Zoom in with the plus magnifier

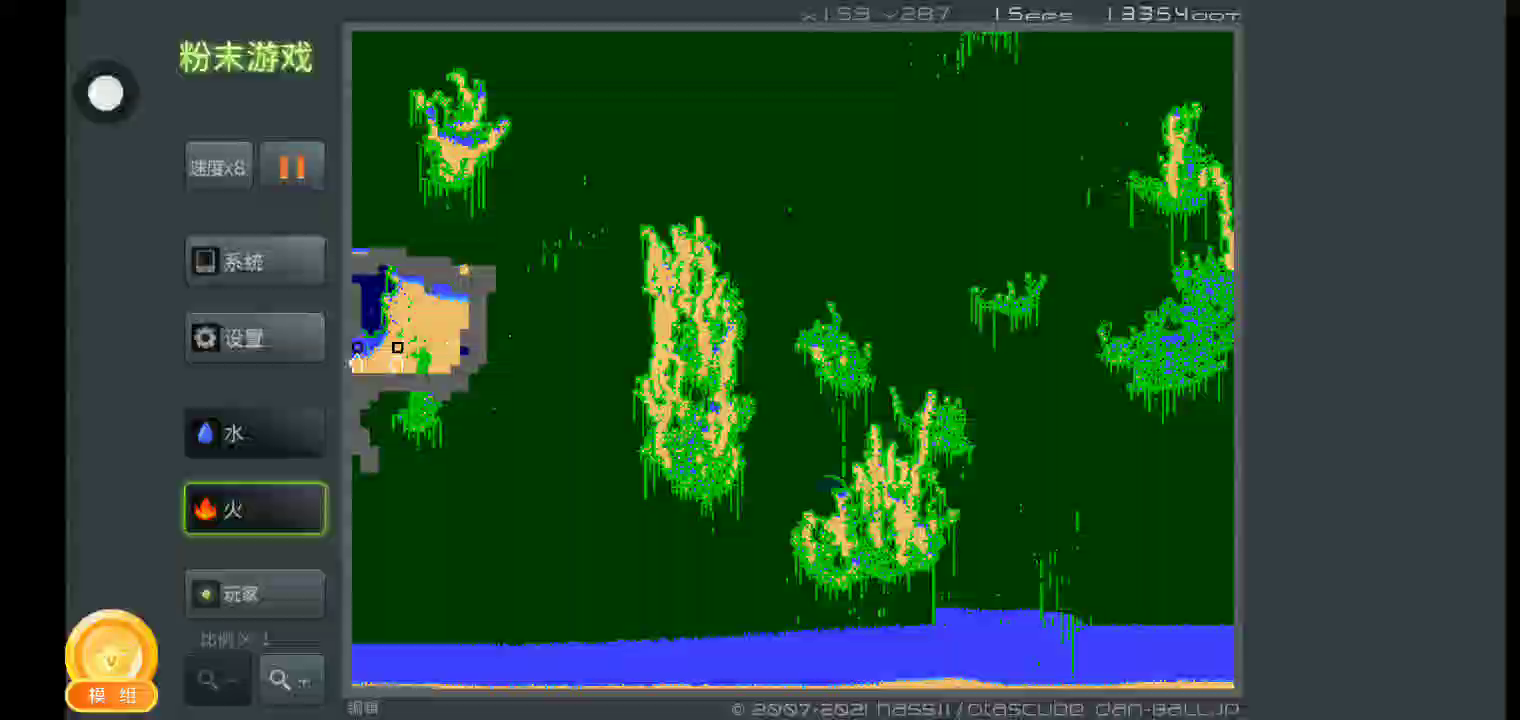291,680
